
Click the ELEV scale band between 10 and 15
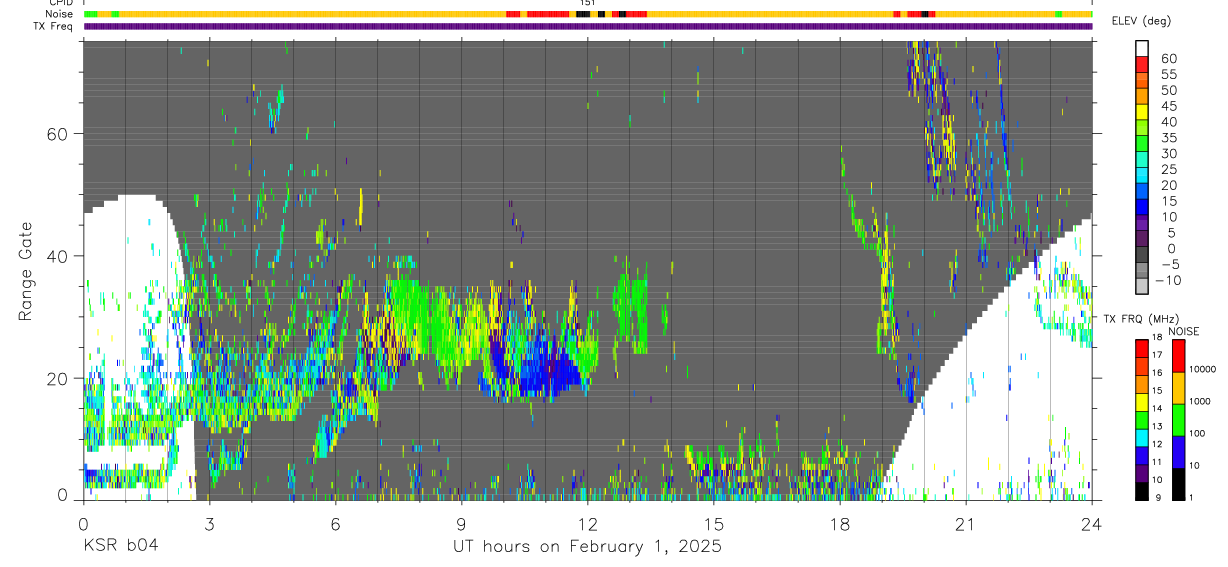1142,208
